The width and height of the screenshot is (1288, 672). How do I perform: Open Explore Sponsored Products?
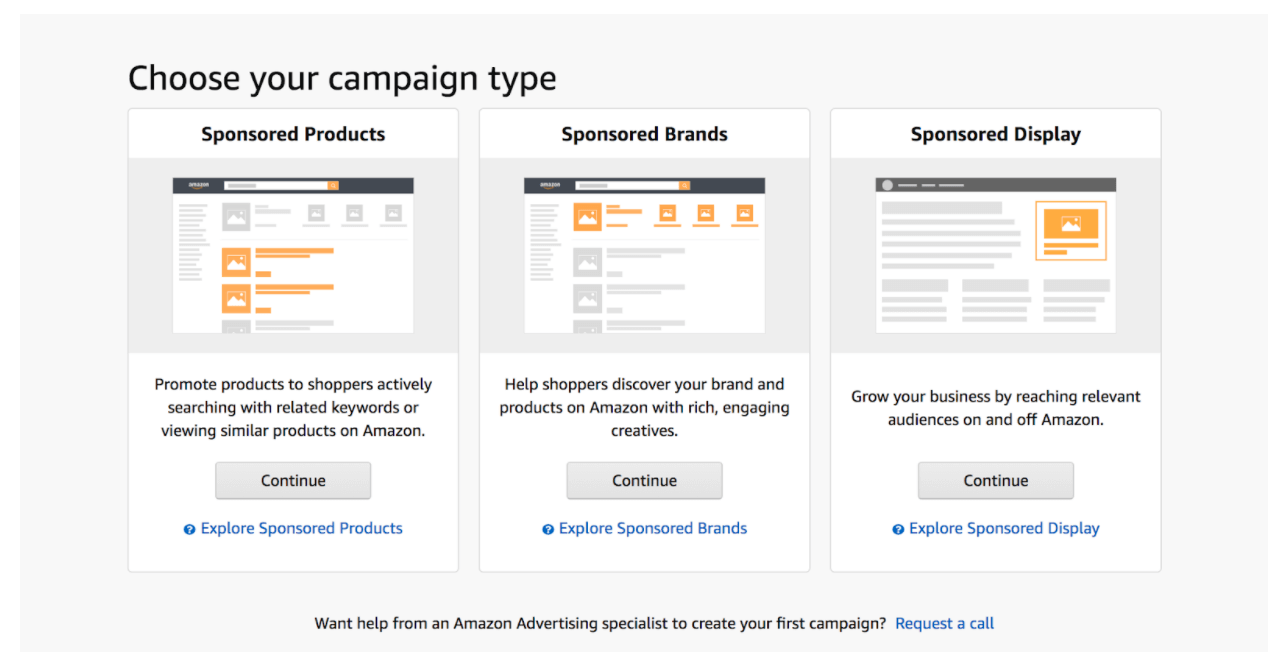click(x=301, y=528)
